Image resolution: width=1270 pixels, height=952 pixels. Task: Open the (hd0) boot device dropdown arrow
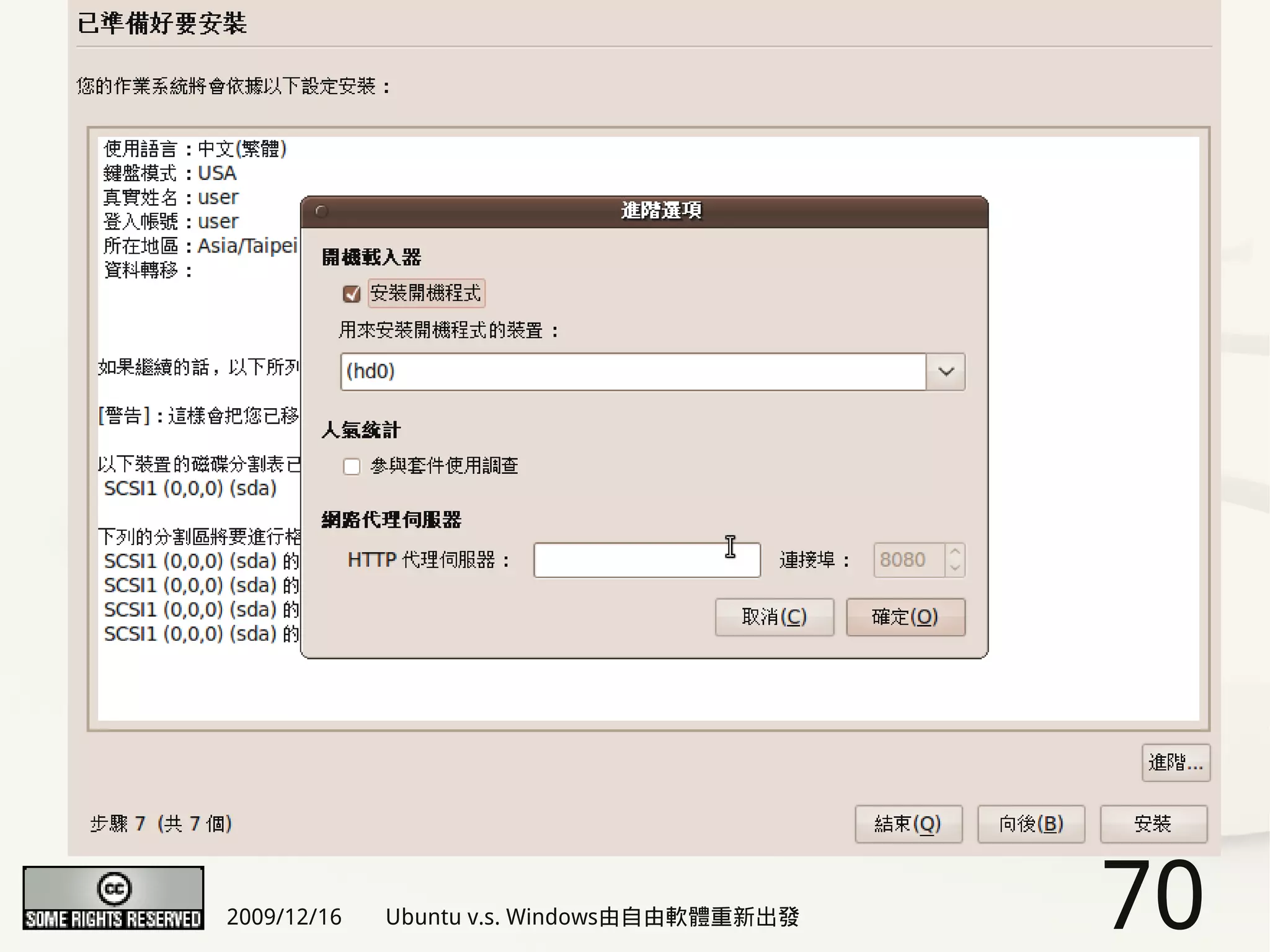(x=946, y=371)
